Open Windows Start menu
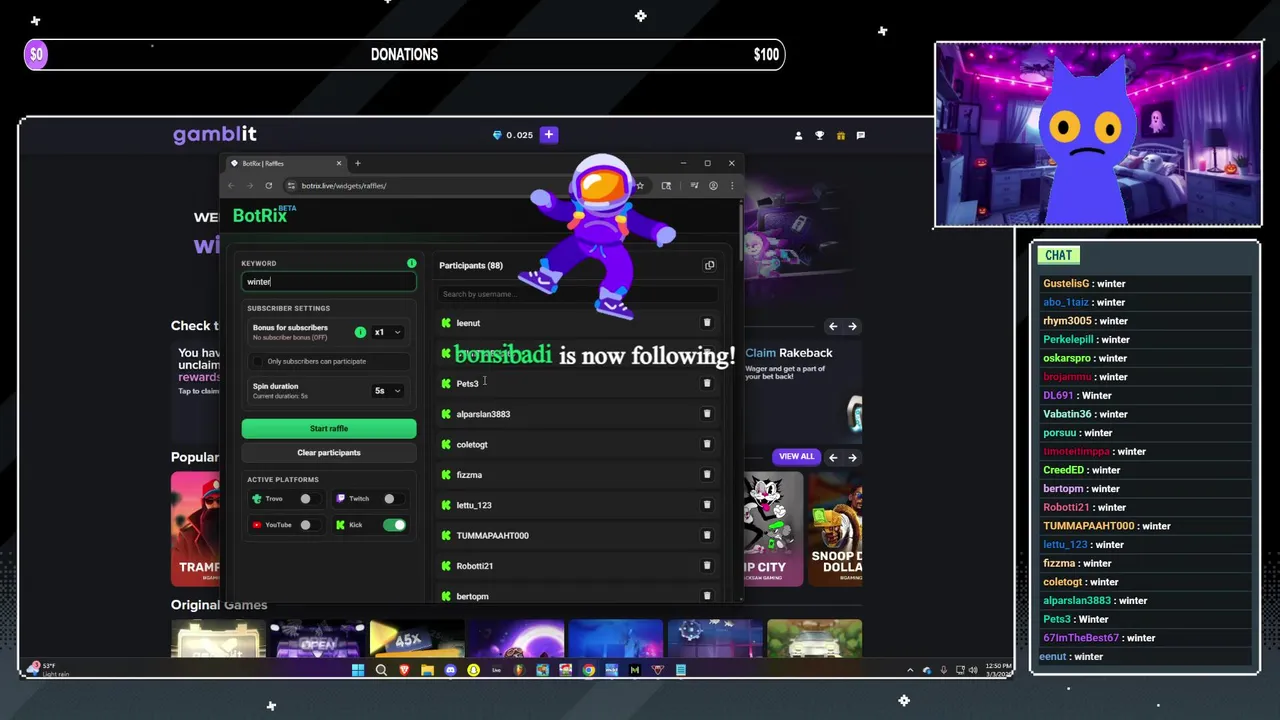This screenshot has height=720, width=1280. (358, 670)
